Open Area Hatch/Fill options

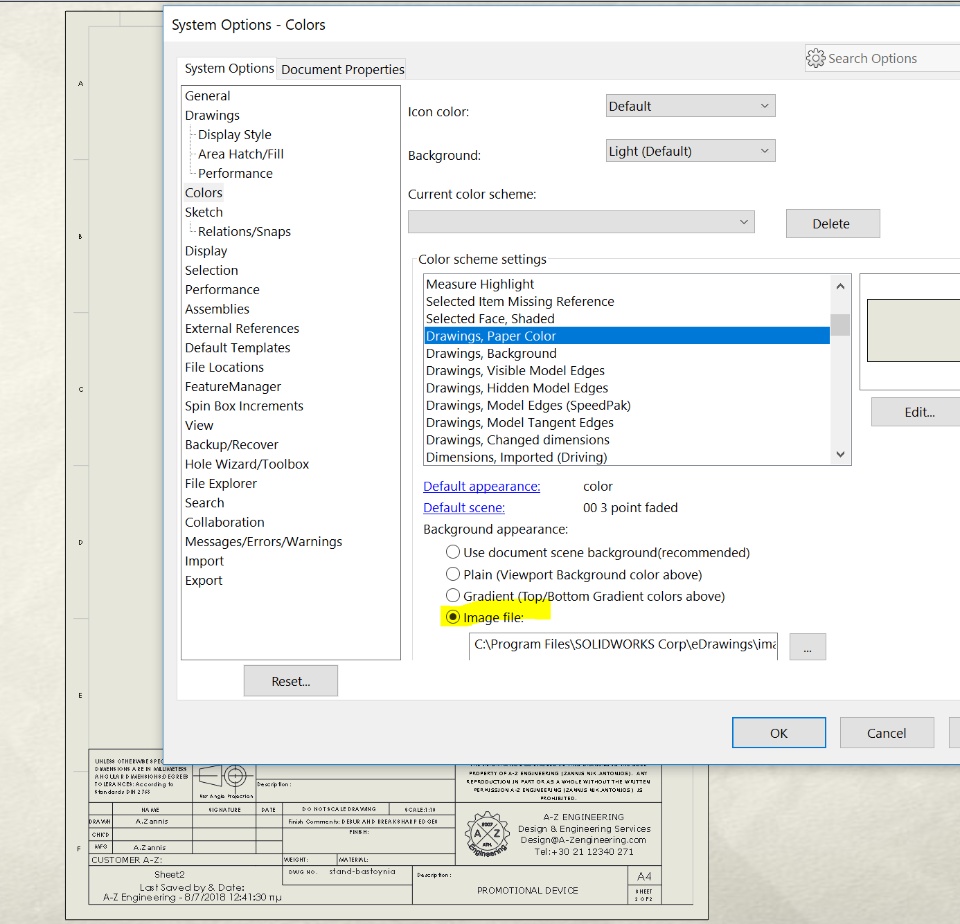(241, 154)
